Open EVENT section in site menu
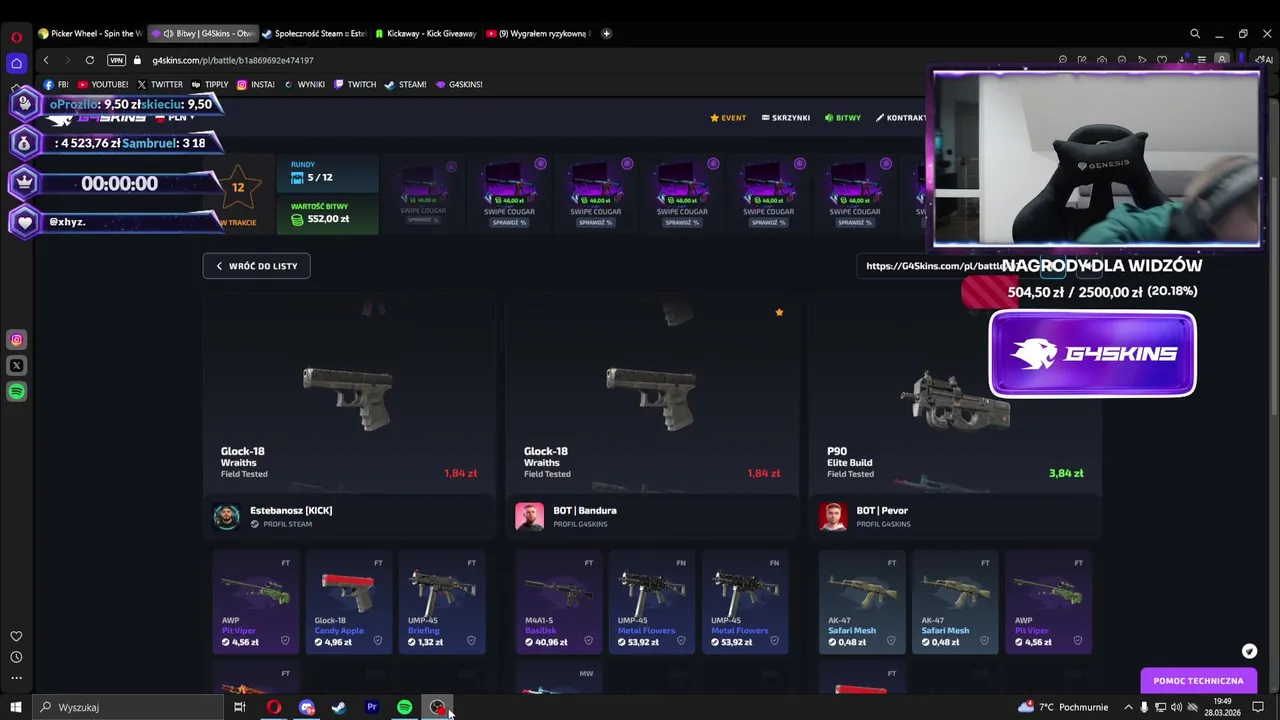The image size is (1280, 720). [728, 118]
